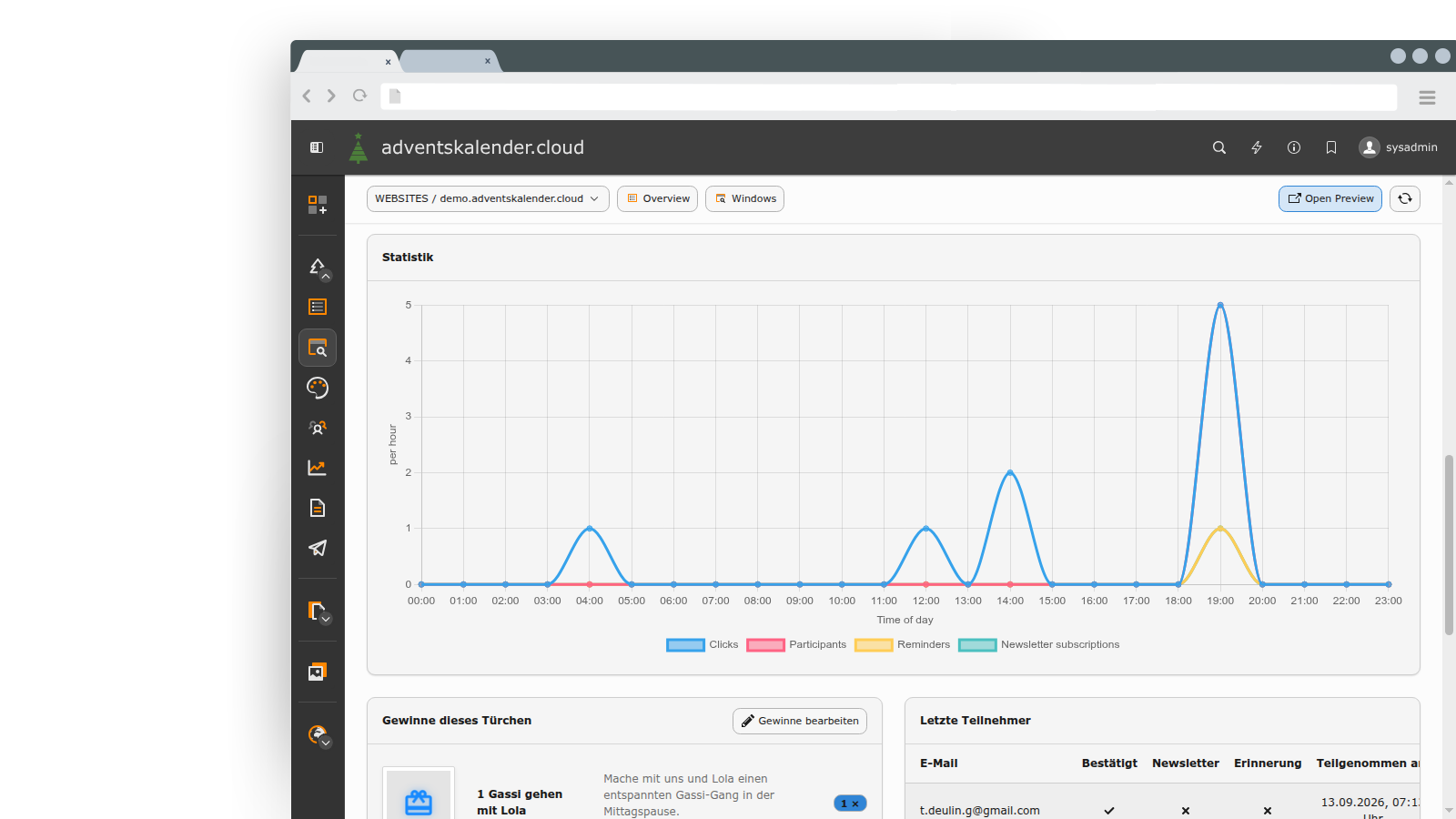Click the 19:00 peak point on Clicks line
This screenshot has width=1456, height=819.
point(1220,305)
